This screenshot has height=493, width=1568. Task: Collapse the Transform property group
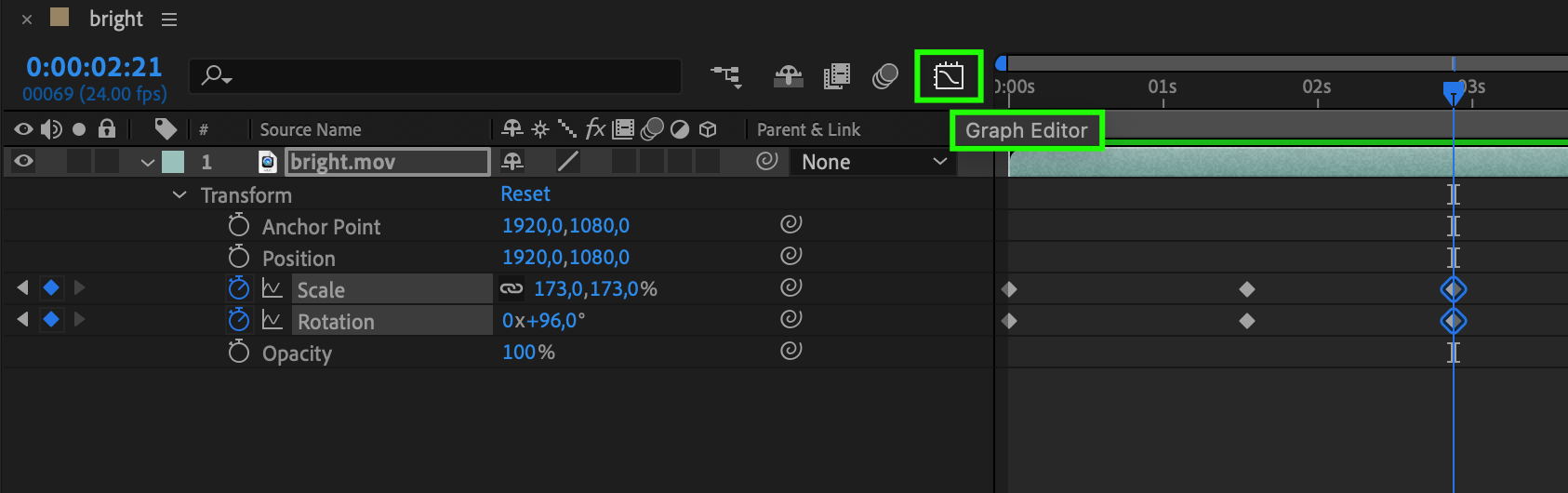click(179, 194)
